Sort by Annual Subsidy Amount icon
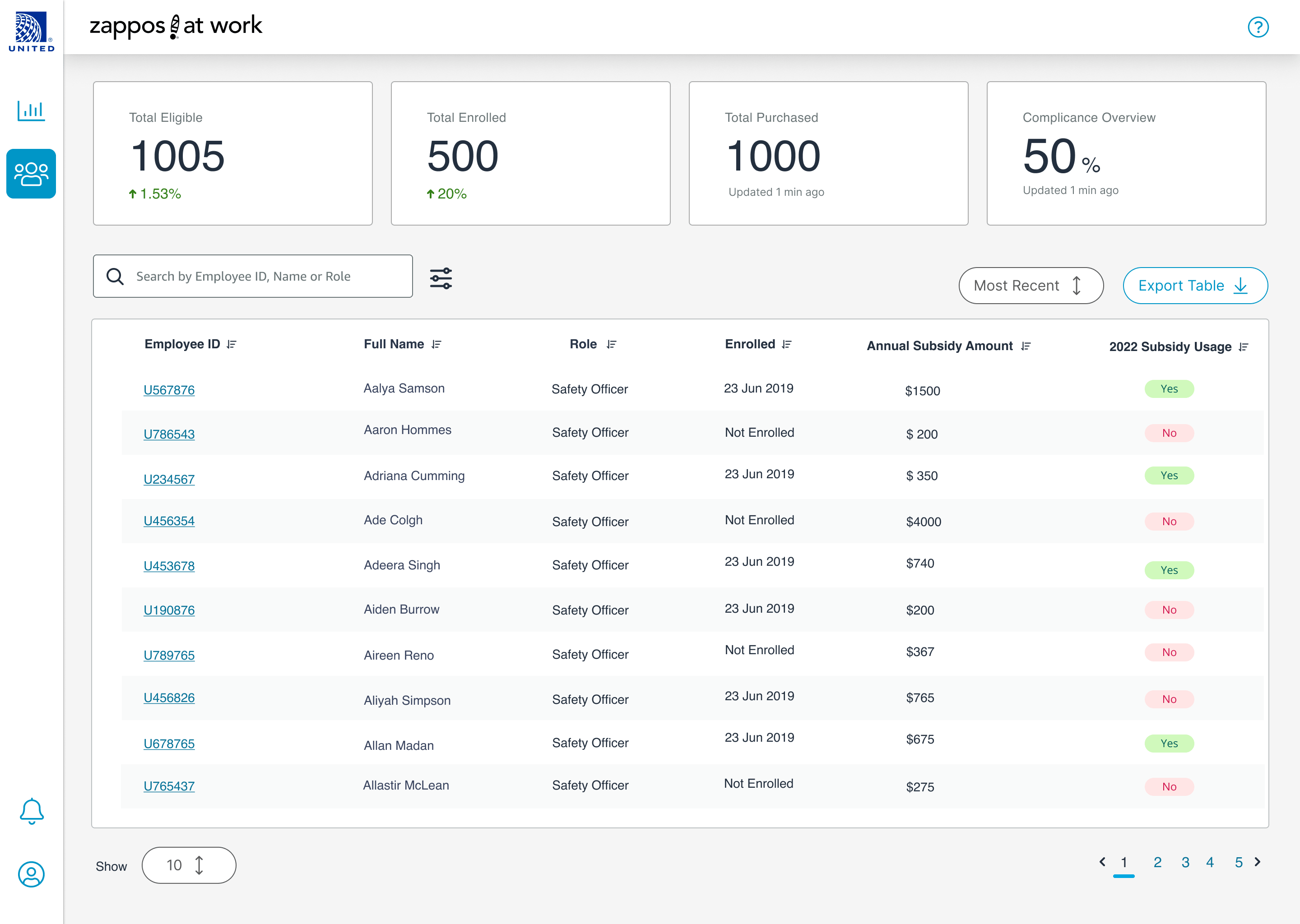Viewport: 1300px width, 924px height. point(1026,346)
